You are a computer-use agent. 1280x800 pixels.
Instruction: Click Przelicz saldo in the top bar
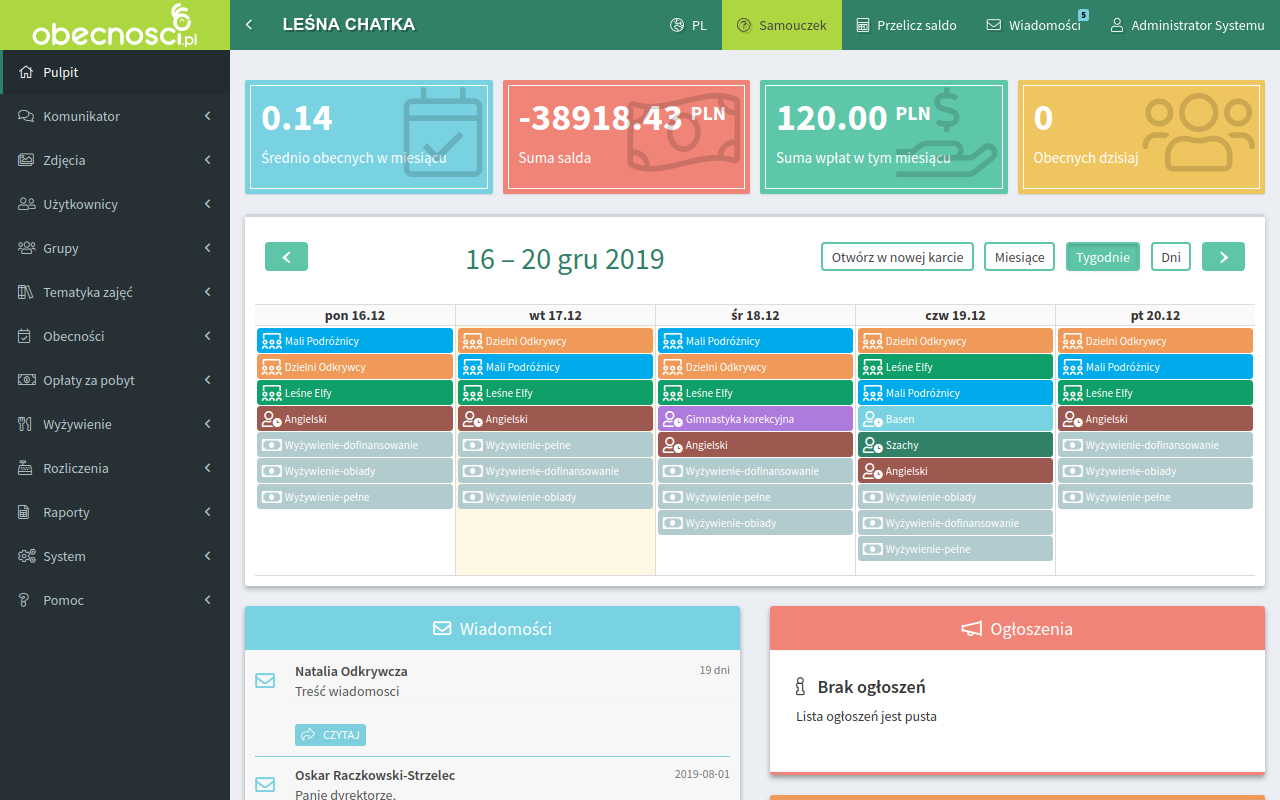tap(906, 25)
